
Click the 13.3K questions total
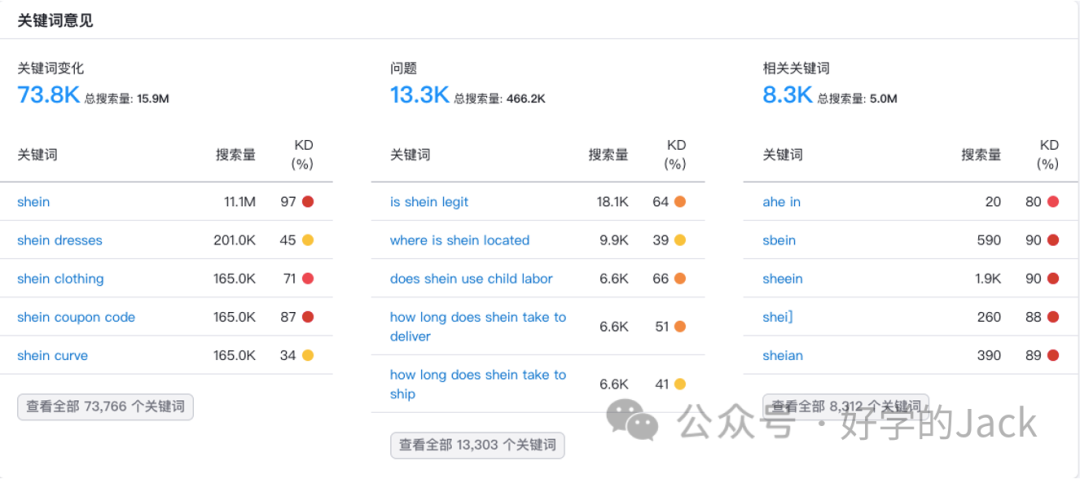pyautogui.click(x=419, y=94)
